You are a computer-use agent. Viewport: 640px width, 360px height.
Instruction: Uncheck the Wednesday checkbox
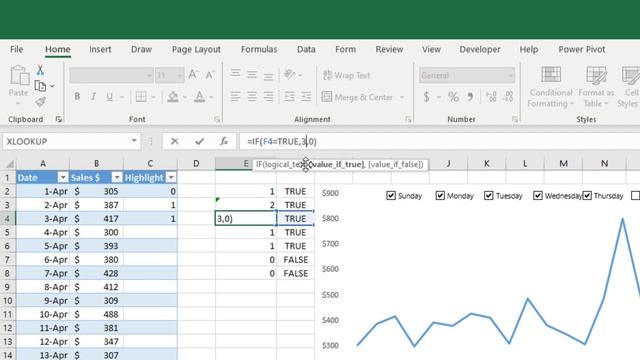[x=538, y=196]
